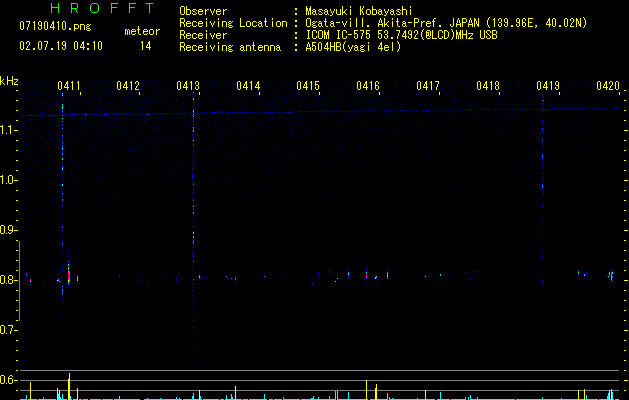Click the tallest yellow spike after 0411
629x400 pixels.
(x=69, y=386)
